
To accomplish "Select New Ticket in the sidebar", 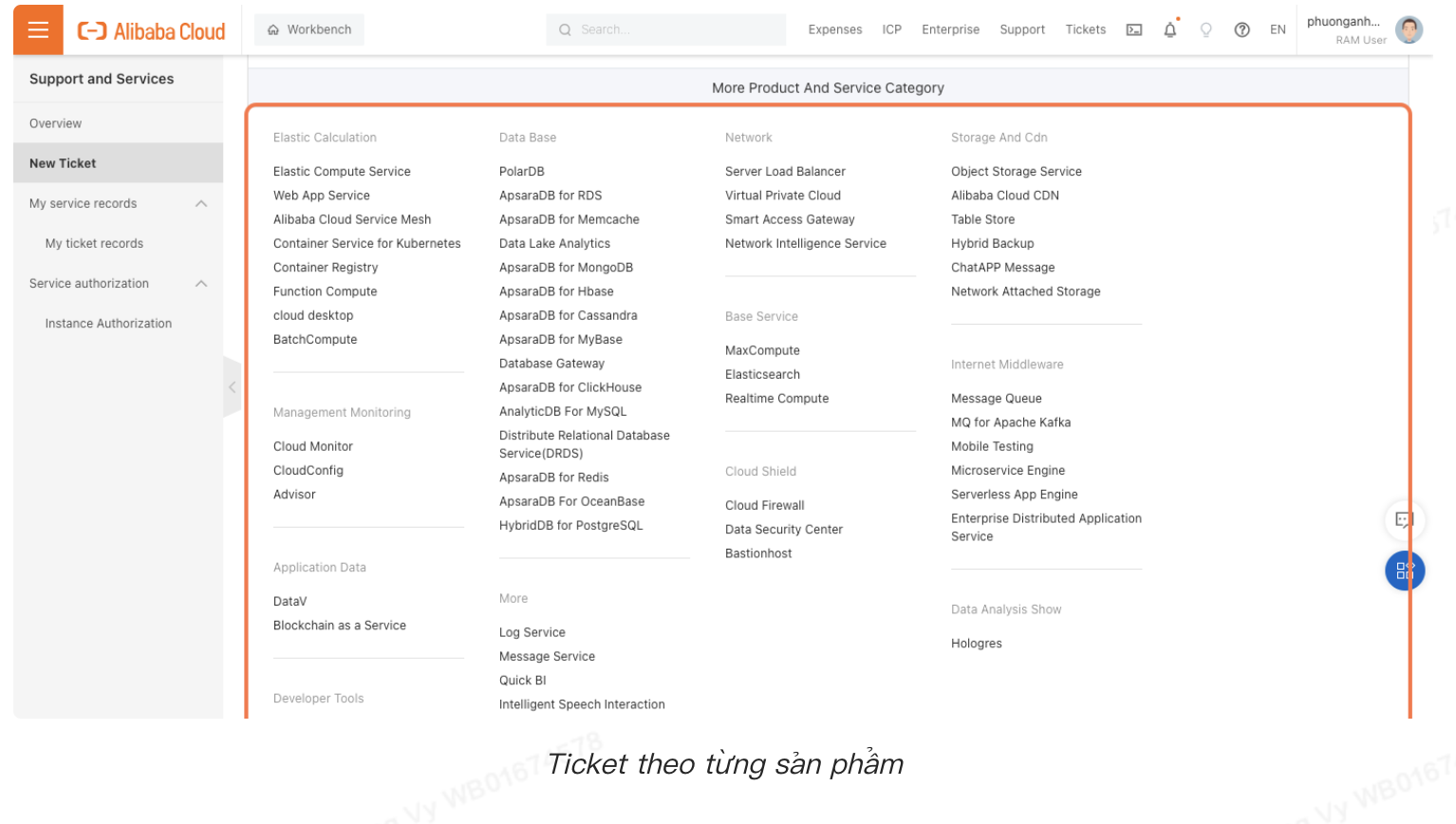I will tap(63, 162).
